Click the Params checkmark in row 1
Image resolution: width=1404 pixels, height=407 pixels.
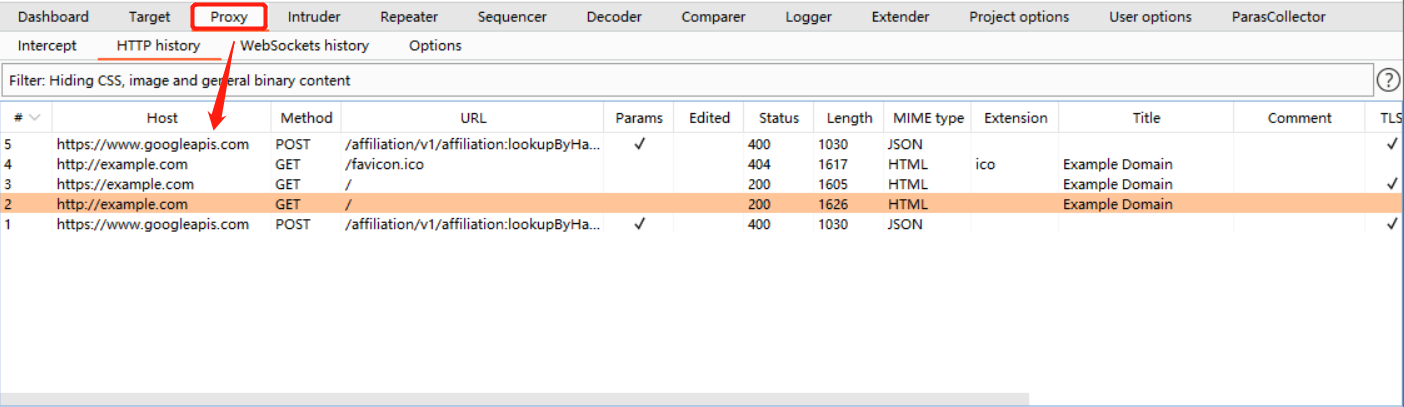click(x=639, y=224)
